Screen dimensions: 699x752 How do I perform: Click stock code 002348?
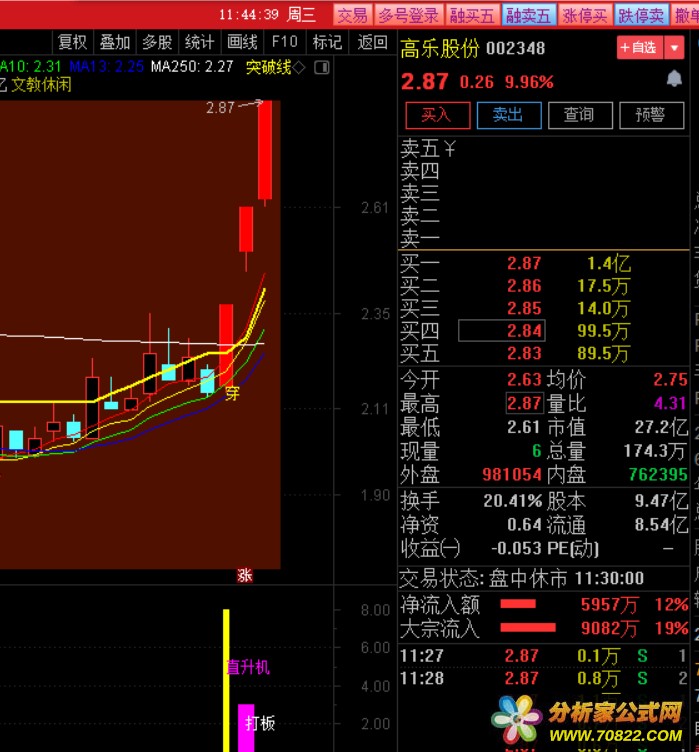pyautogui.click(x=515, y=48)
